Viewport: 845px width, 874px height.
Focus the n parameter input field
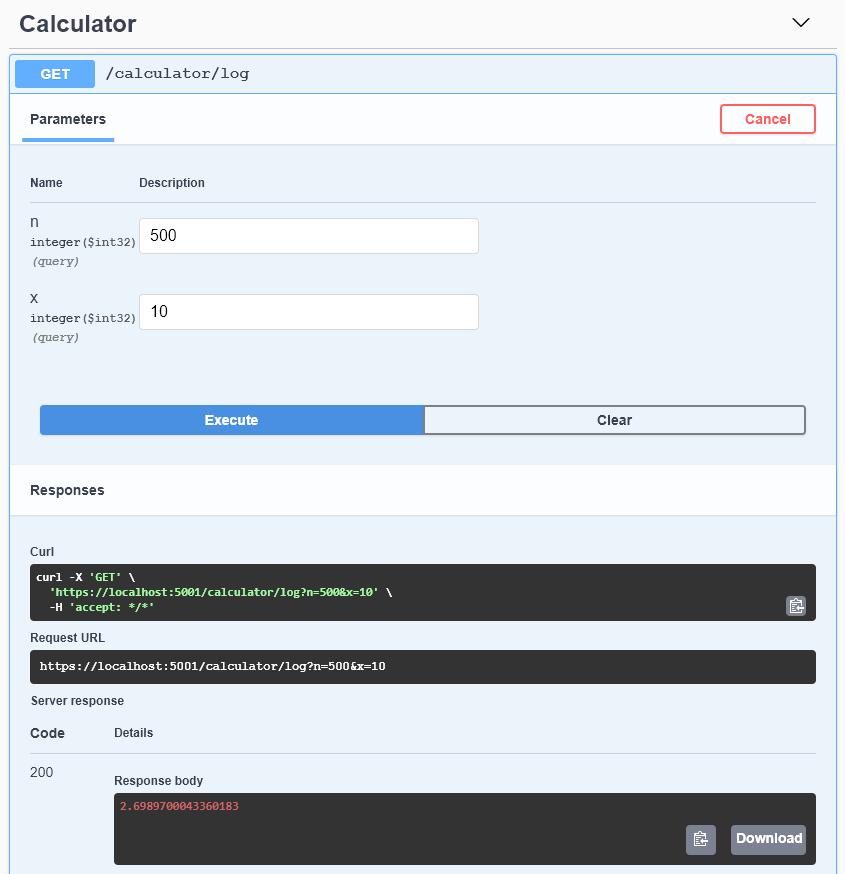click(308, 236)
